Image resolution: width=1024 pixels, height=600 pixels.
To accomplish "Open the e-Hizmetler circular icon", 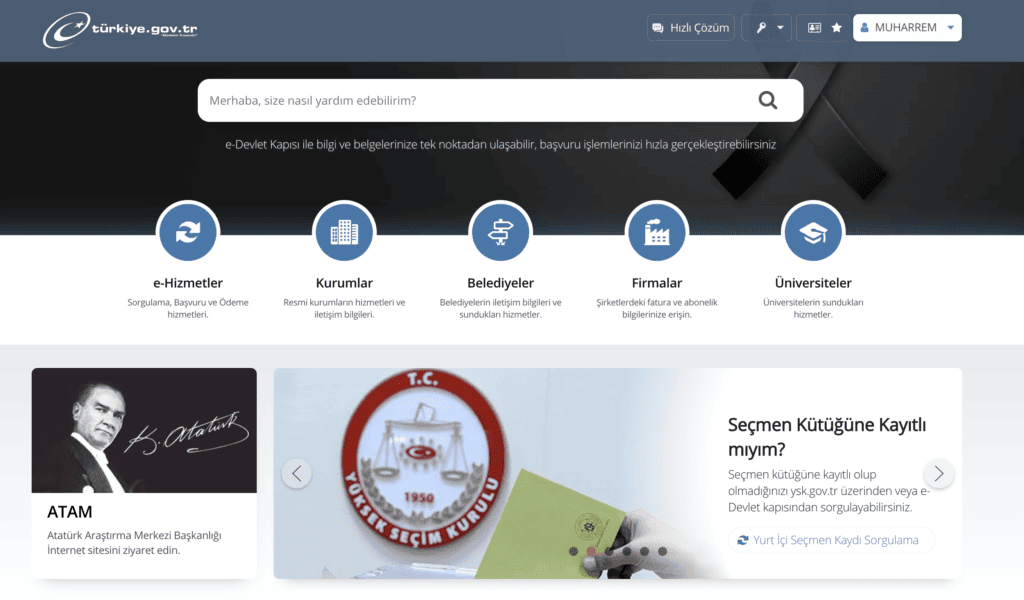I will tap(187, 232).
